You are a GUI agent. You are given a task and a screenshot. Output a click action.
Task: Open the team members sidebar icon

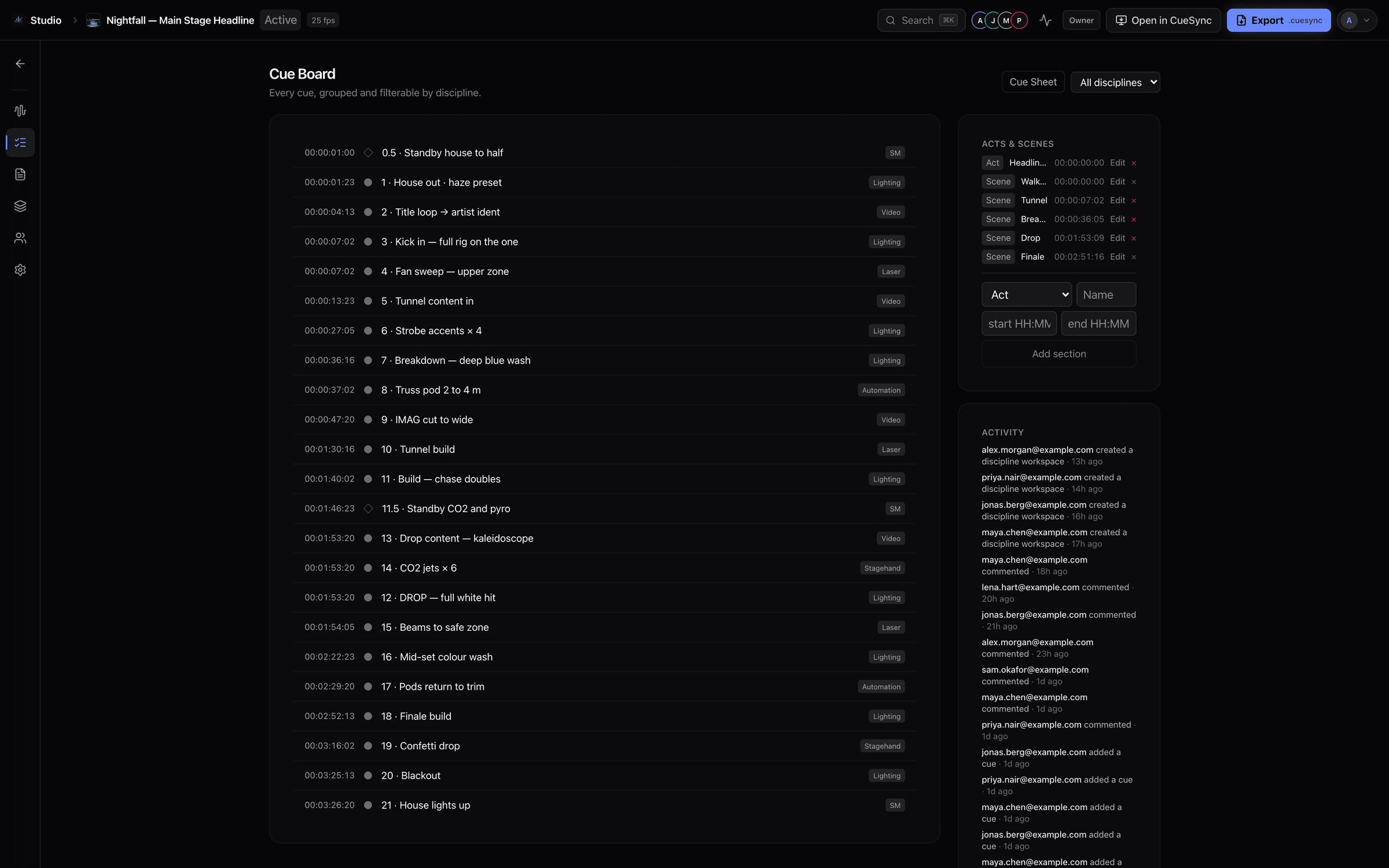(x=20, y=238)
